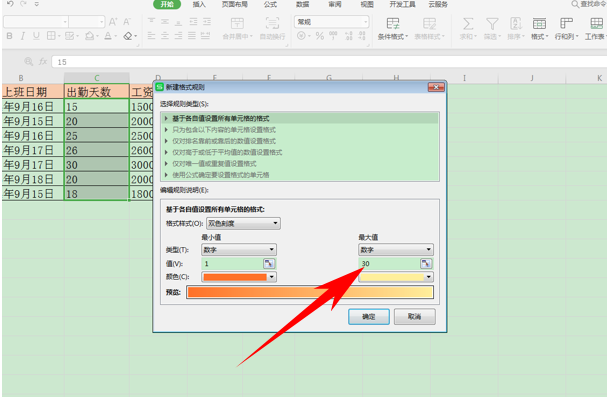Screen dimensions: 607x397
Task: Switch to the 公式 tab
Action: (x=270, y=4)
